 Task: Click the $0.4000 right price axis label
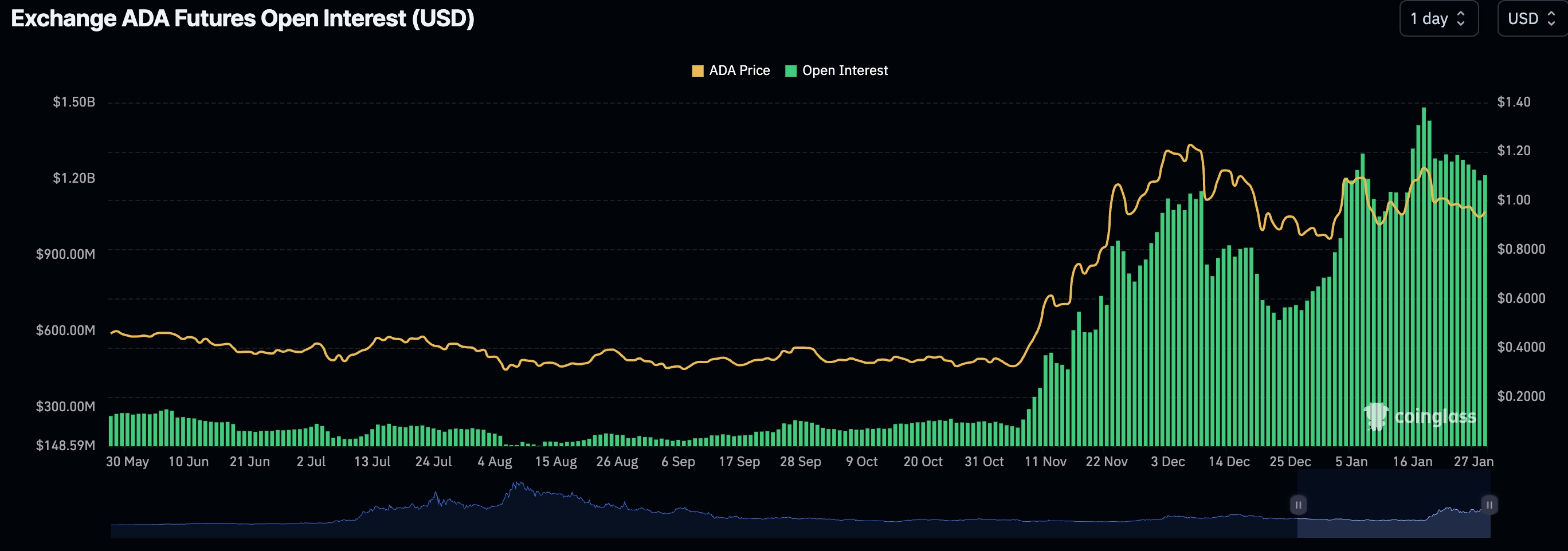pos(1521,347)
